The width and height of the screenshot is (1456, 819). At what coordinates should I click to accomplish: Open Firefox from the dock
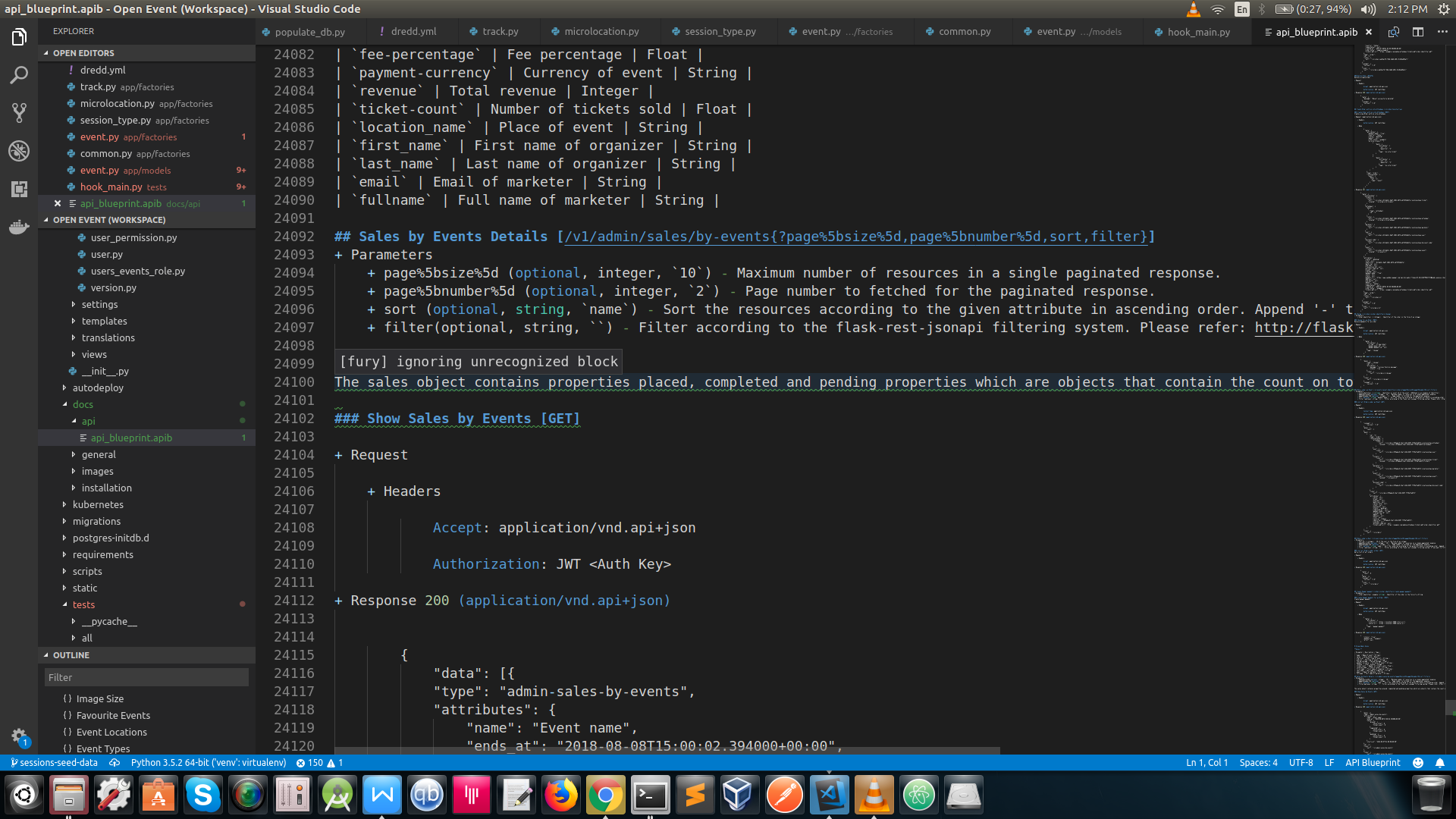point(560,795)
